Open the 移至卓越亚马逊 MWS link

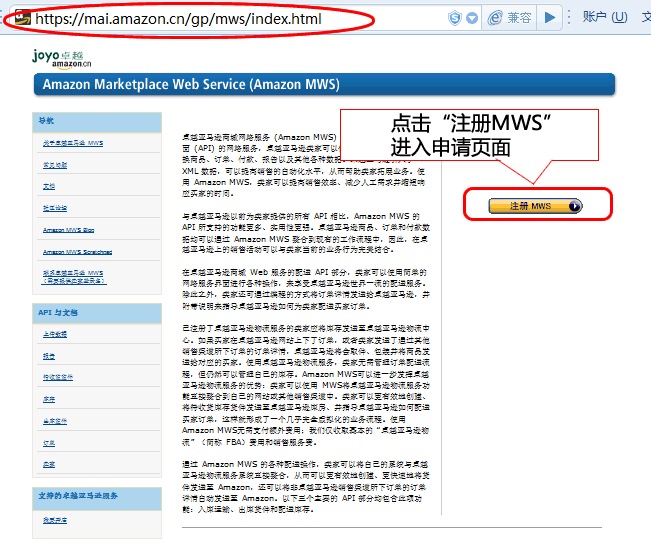[x=74, y=277]
